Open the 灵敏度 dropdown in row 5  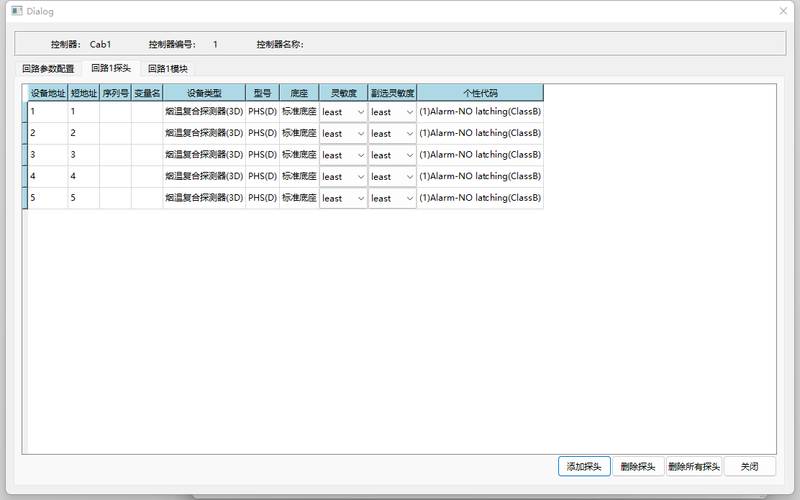[x=343, y=198]
